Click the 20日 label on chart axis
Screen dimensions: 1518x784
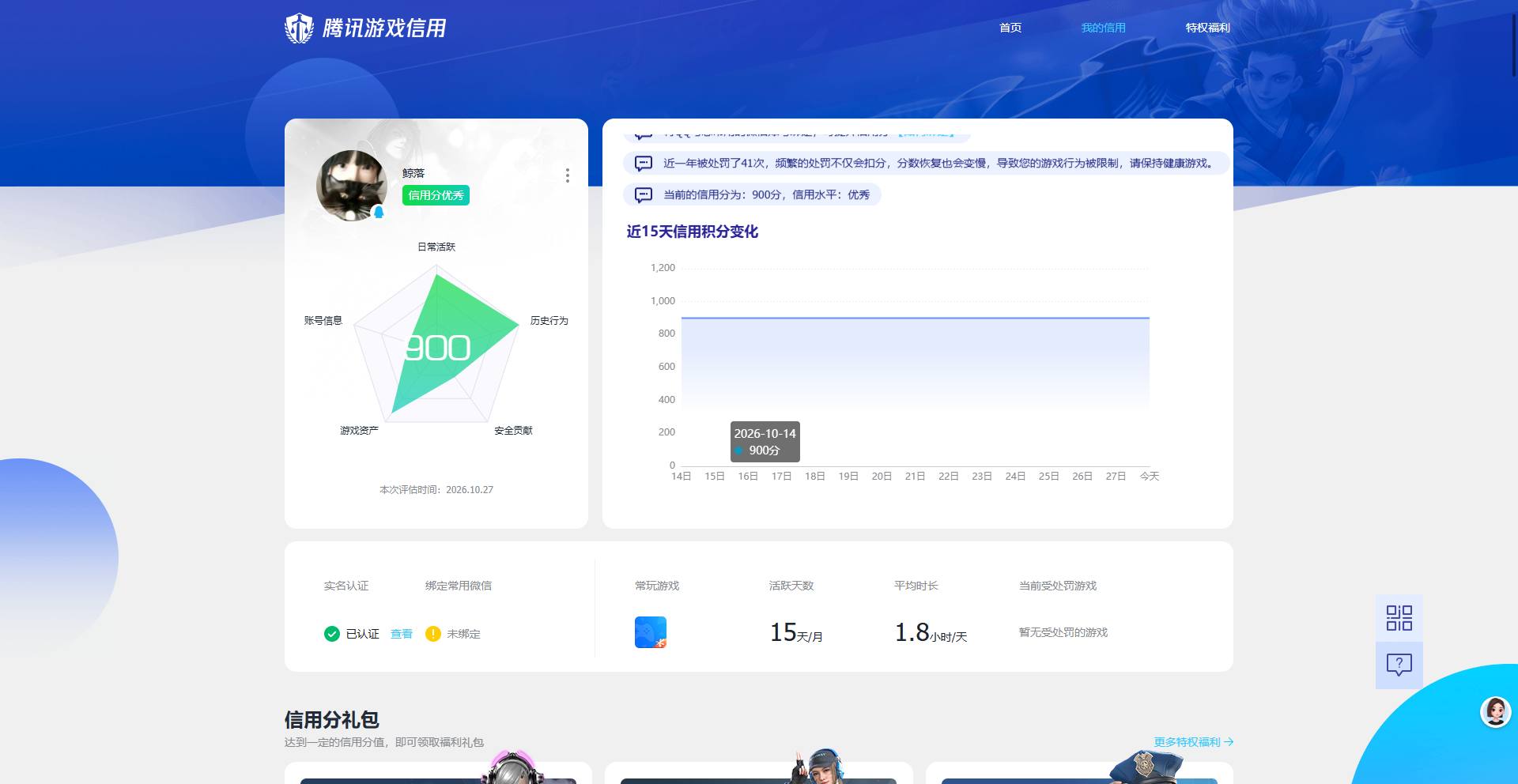(882, 476)
